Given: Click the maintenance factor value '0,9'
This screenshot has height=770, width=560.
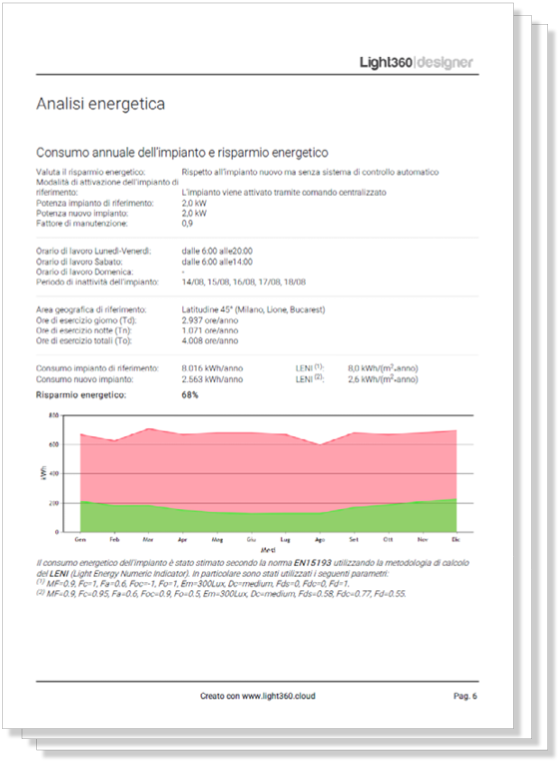Looking at the screenshot, I should click(x=187, y=223).
